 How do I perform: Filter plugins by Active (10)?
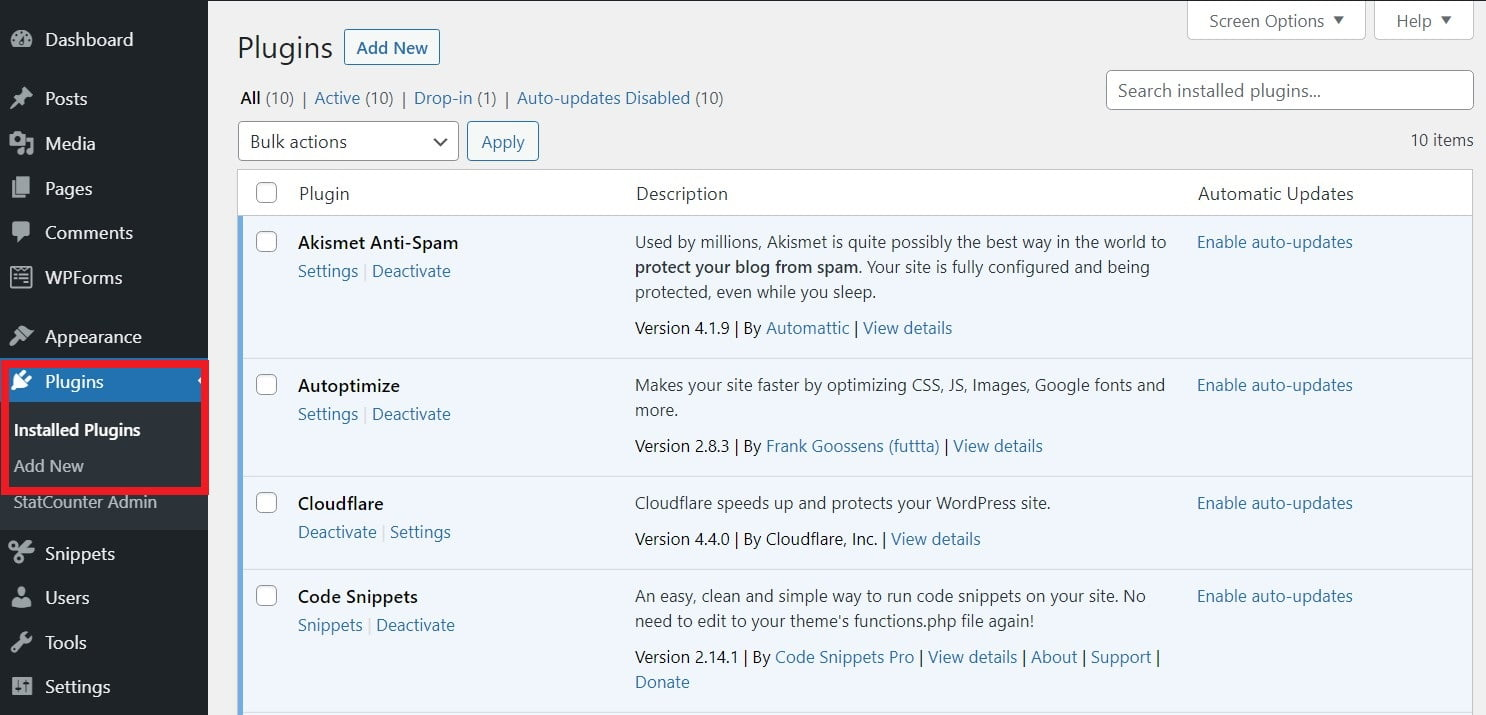click(354, 98)
